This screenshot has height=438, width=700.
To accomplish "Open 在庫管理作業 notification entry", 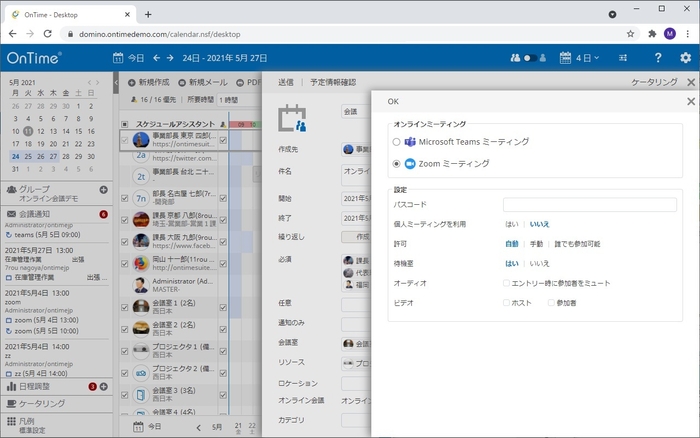I will point(56,277).
